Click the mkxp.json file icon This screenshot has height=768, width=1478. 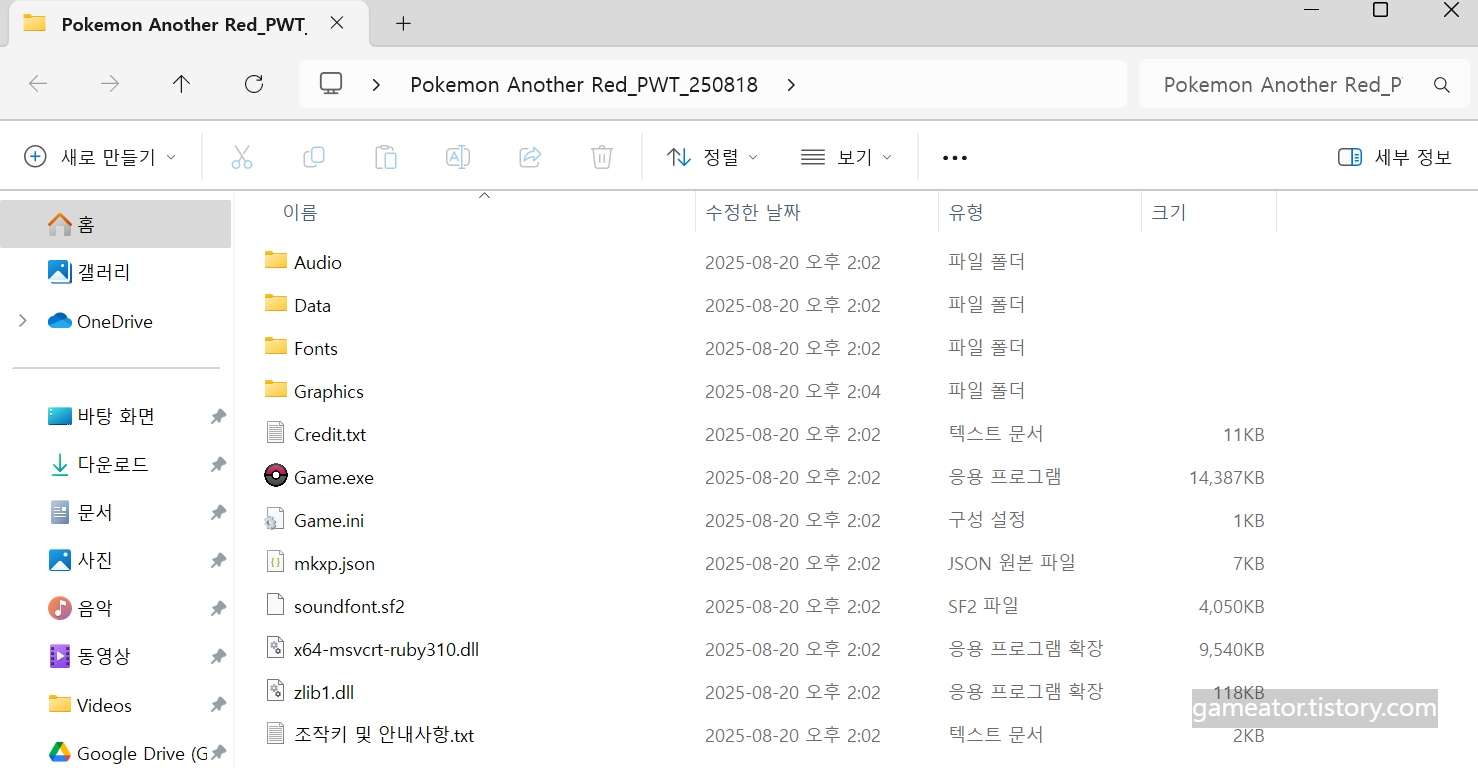pos(276,562)
